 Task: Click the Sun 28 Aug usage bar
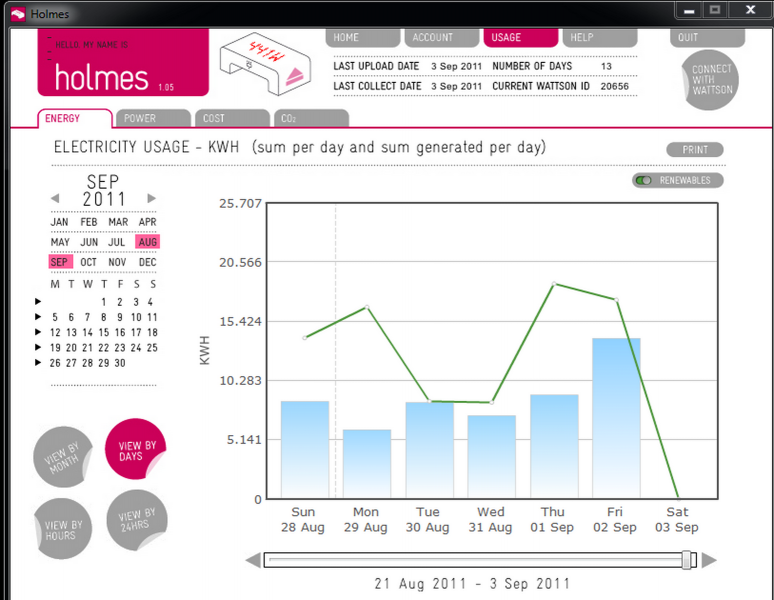tap(305, 450)
